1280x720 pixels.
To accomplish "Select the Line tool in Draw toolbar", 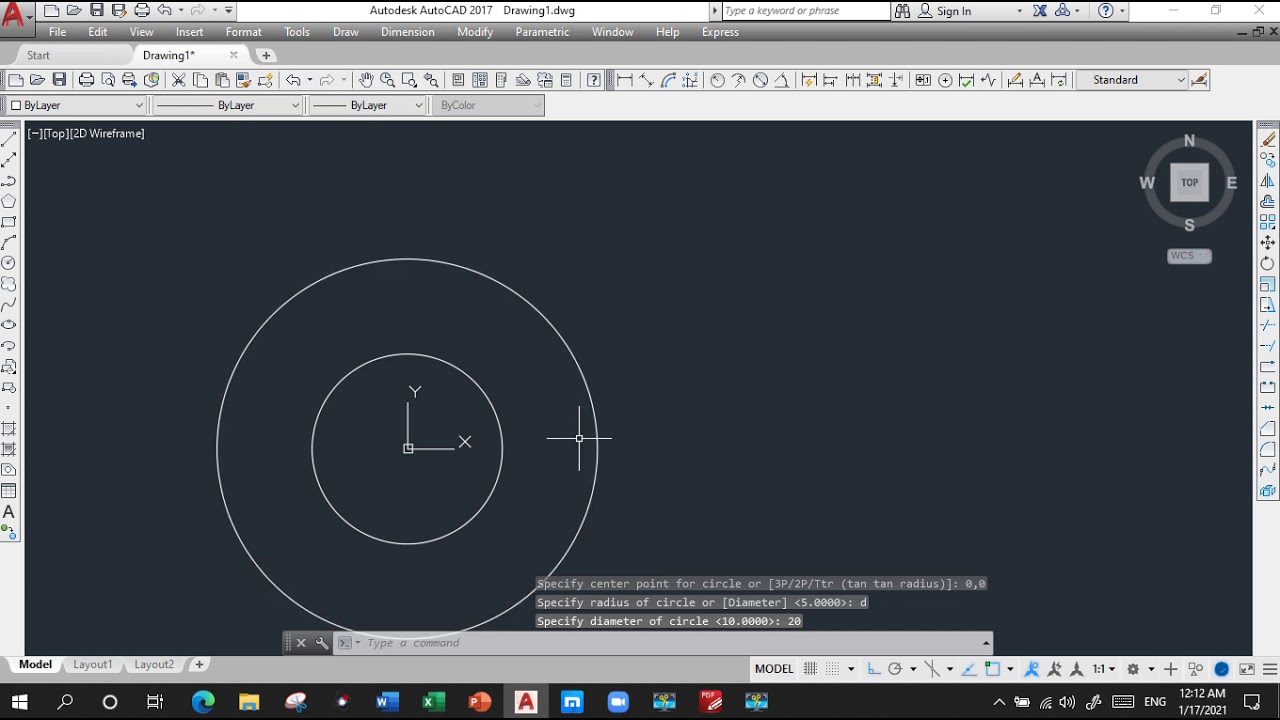I will [x=9, y=139].
